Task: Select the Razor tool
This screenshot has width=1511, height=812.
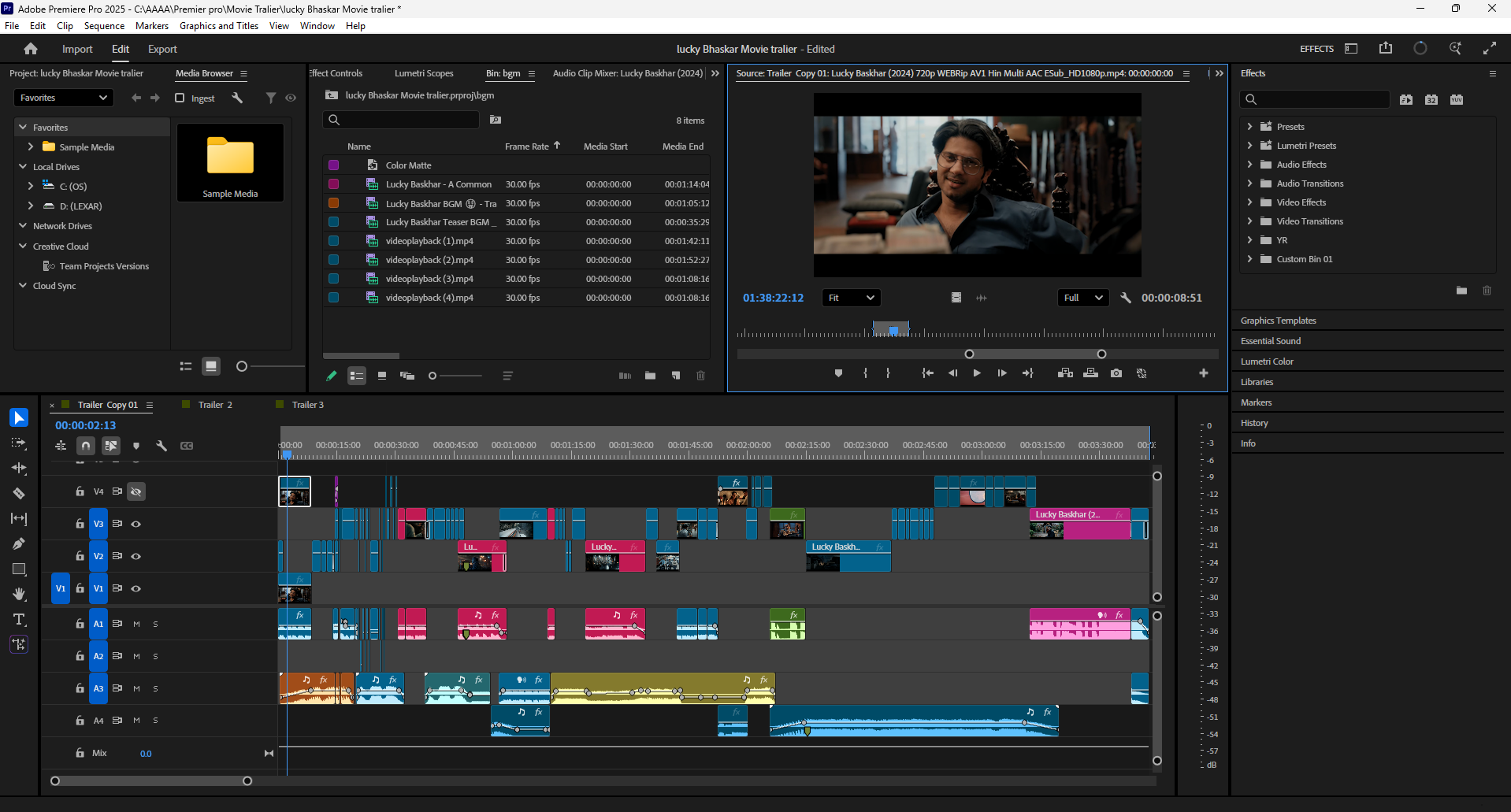Action: 19,494
